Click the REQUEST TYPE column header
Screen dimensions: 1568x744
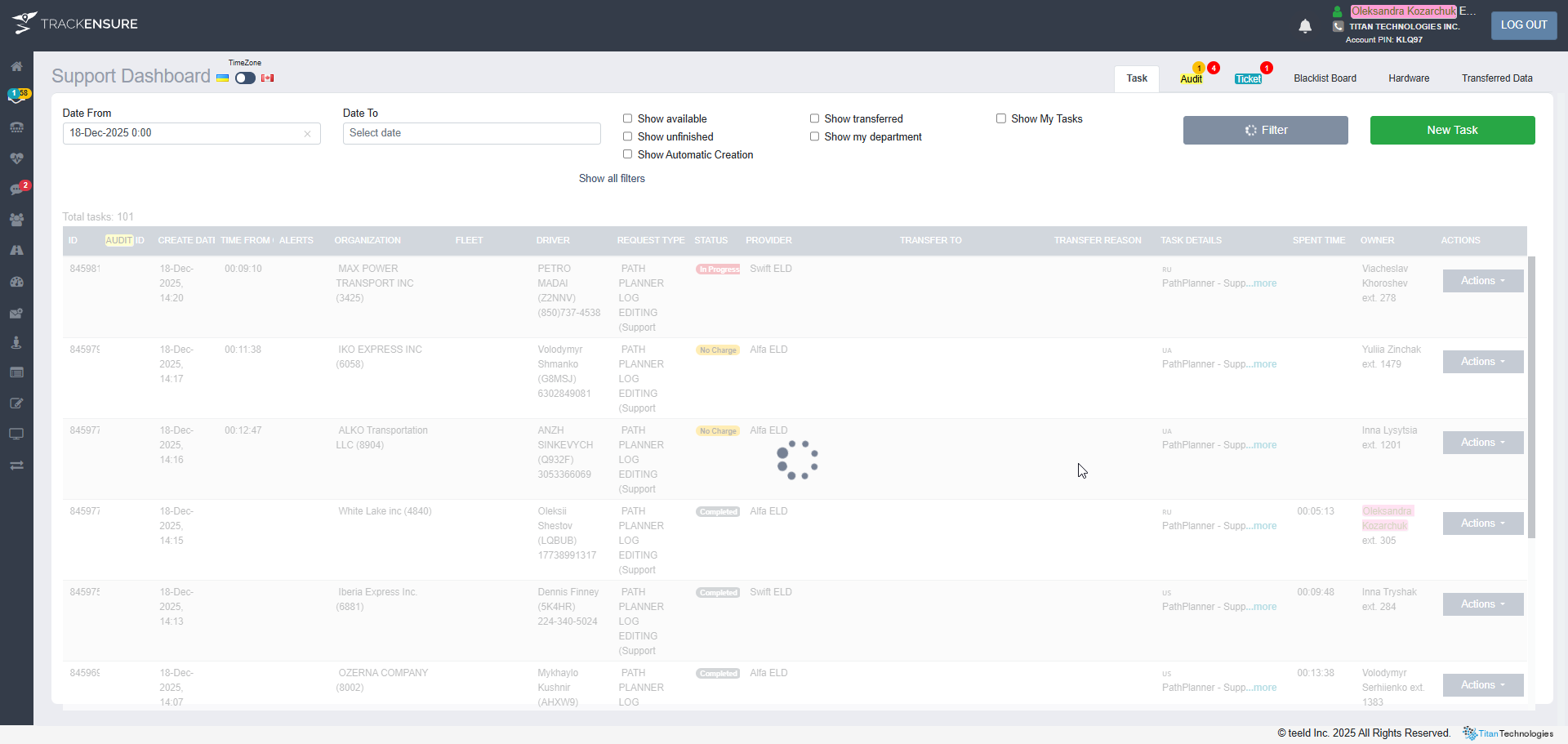coord(651,241)
